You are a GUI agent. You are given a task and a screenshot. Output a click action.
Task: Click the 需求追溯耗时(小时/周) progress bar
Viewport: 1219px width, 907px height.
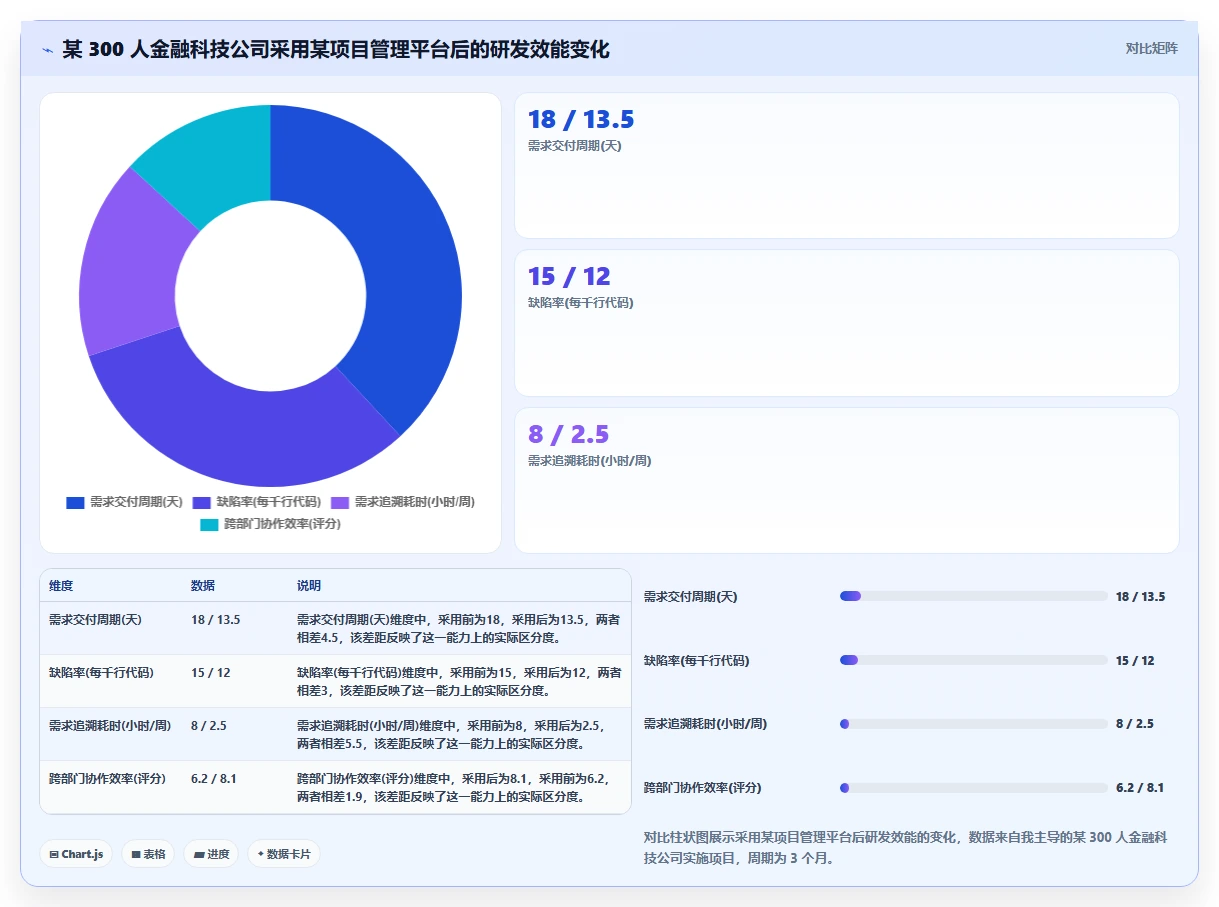pos(974,724)
